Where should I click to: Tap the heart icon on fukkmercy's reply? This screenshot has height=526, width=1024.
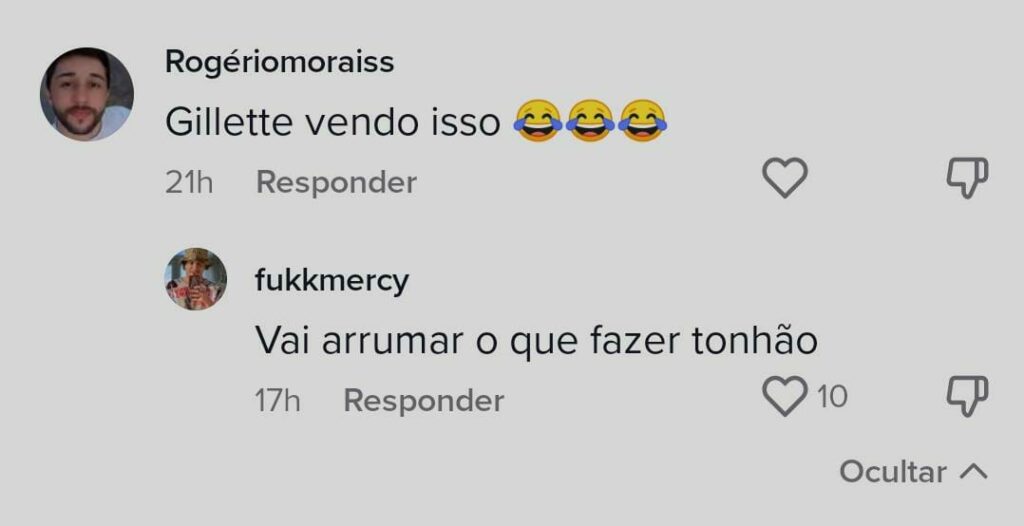click(x=785, y=396)
